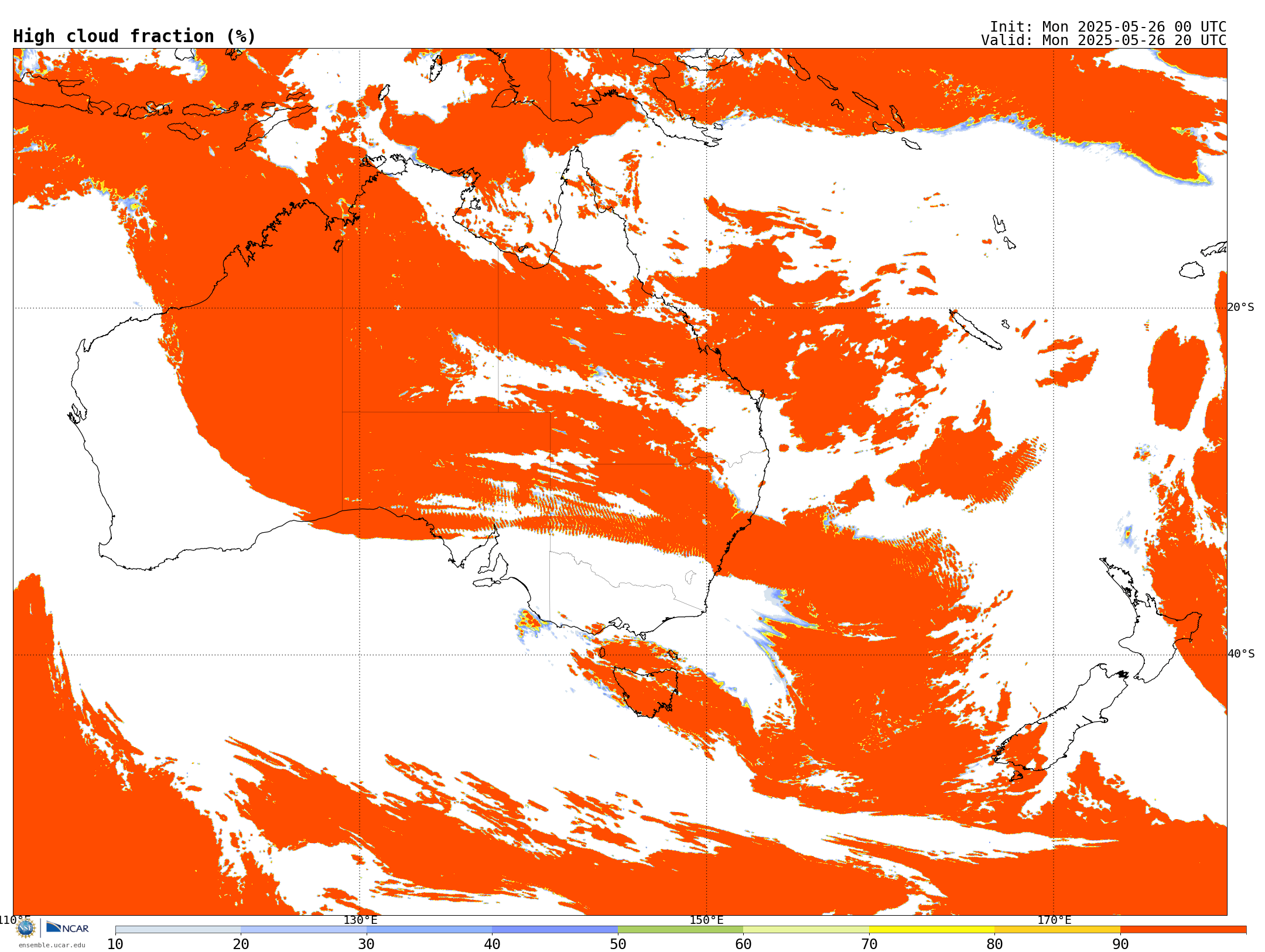Pick the 30-40 blue colorbar segment
Viewport: 1265px width, 952px height.
click(429, 930)
